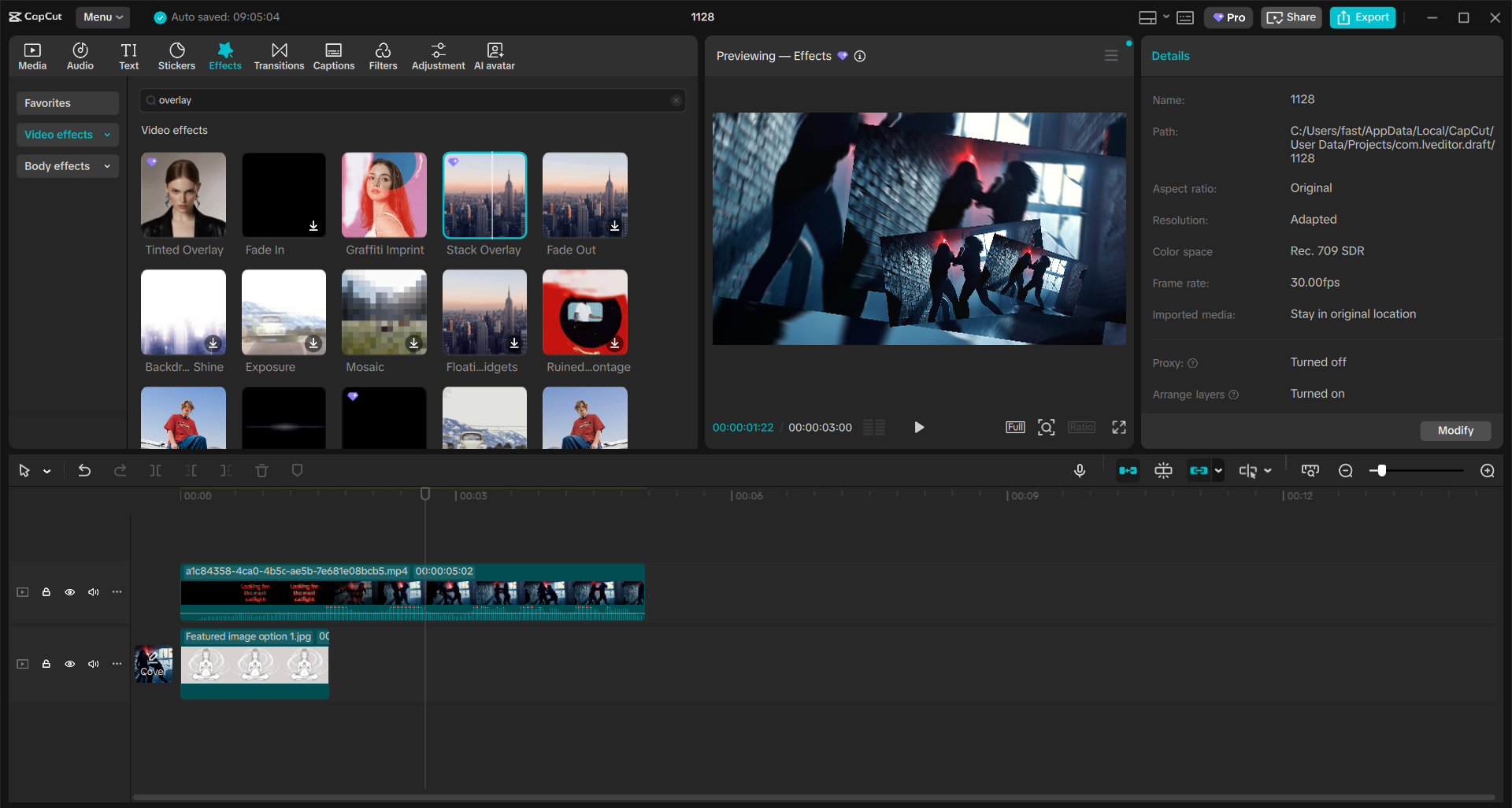This screenshot has height=808, width=1512.
Task: Adjust the timeline zoom slider
Action: click(x=1382, y=470)
